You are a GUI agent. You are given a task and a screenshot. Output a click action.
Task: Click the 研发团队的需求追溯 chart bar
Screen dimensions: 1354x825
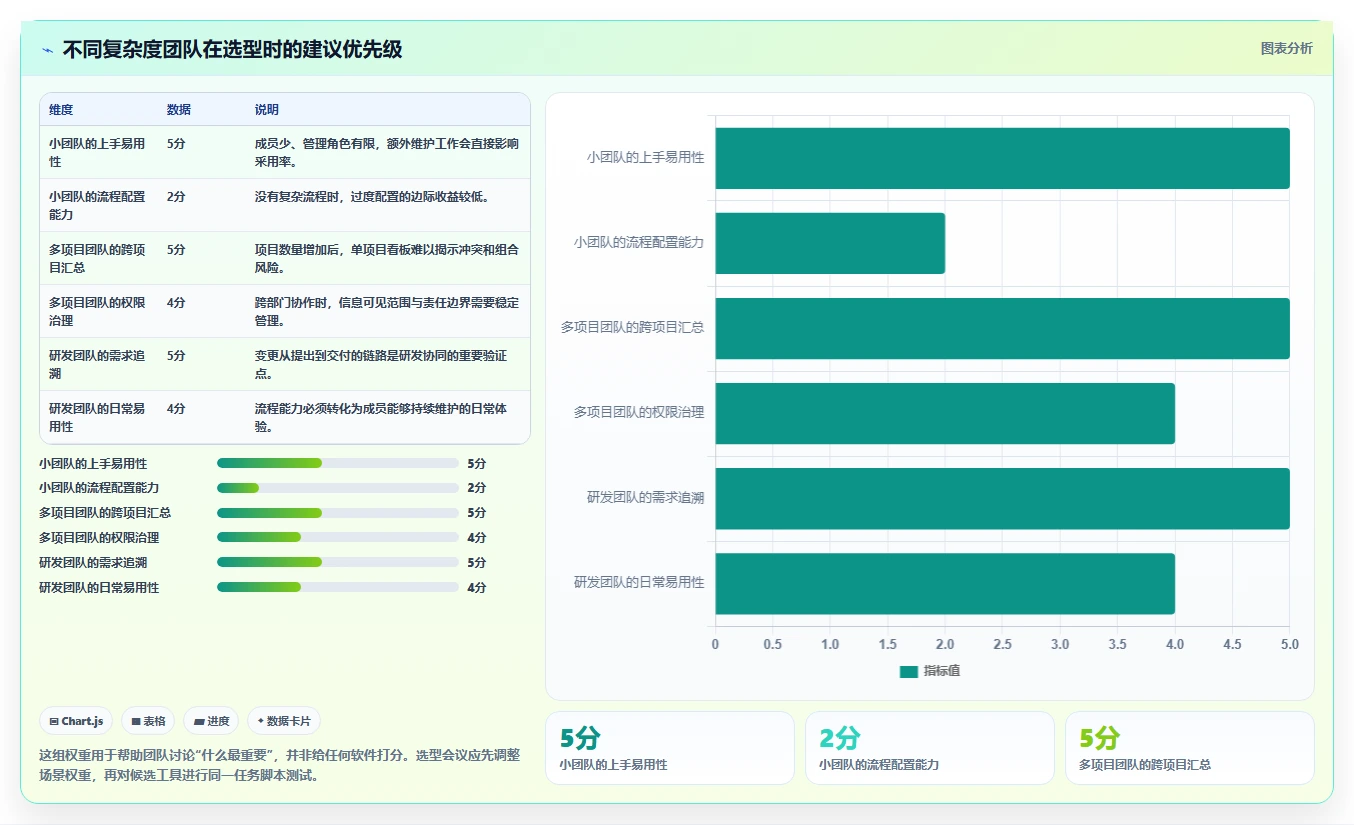pos(1002,498)
